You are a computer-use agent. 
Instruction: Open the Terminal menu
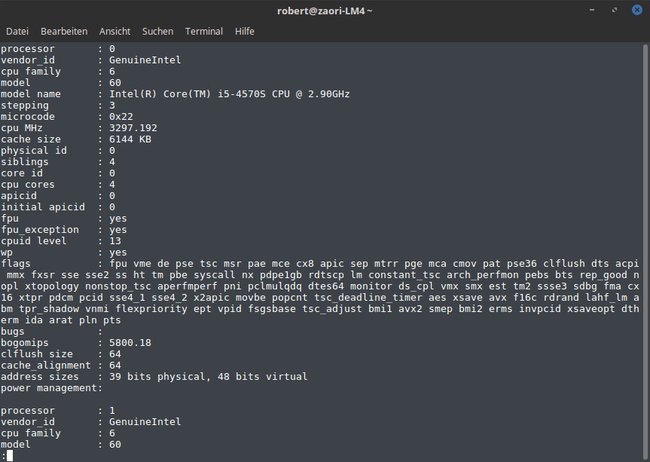click(x=204, y=31)
